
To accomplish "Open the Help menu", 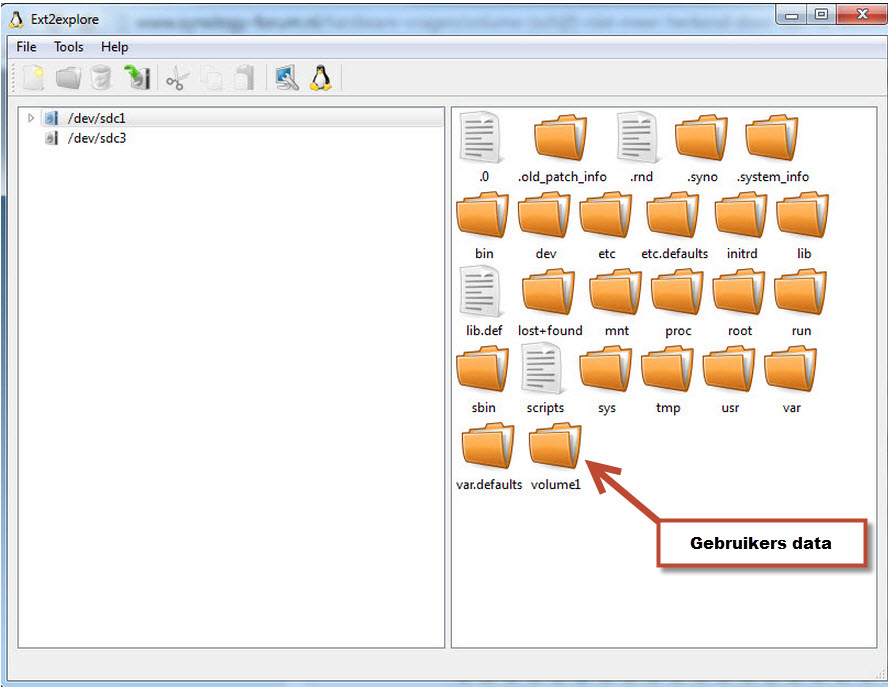I will (x=114, y=47).
